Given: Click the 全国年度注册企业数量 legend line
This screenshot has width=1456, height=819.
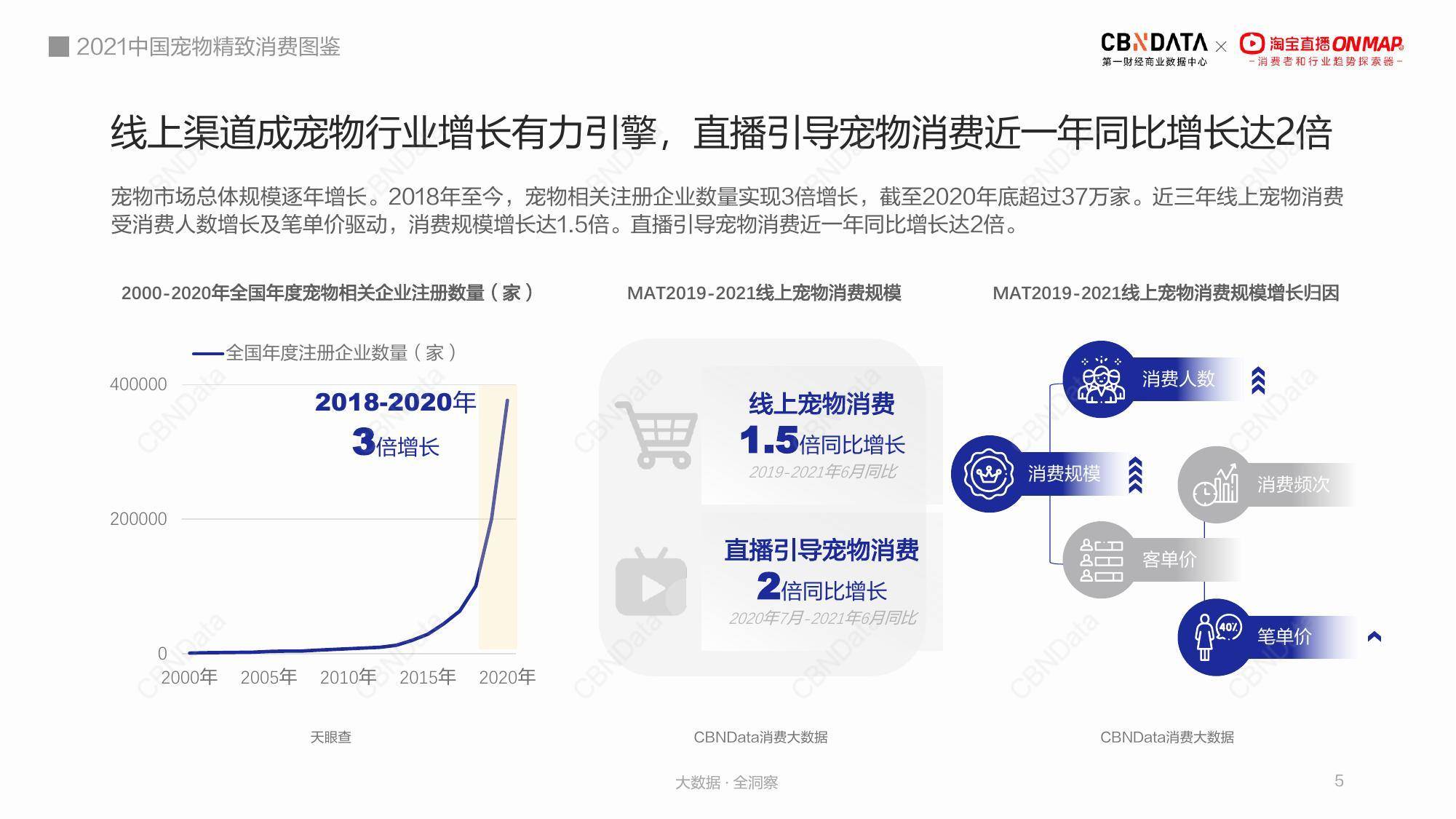Looking at the screenshot, I should coord(208,354).
